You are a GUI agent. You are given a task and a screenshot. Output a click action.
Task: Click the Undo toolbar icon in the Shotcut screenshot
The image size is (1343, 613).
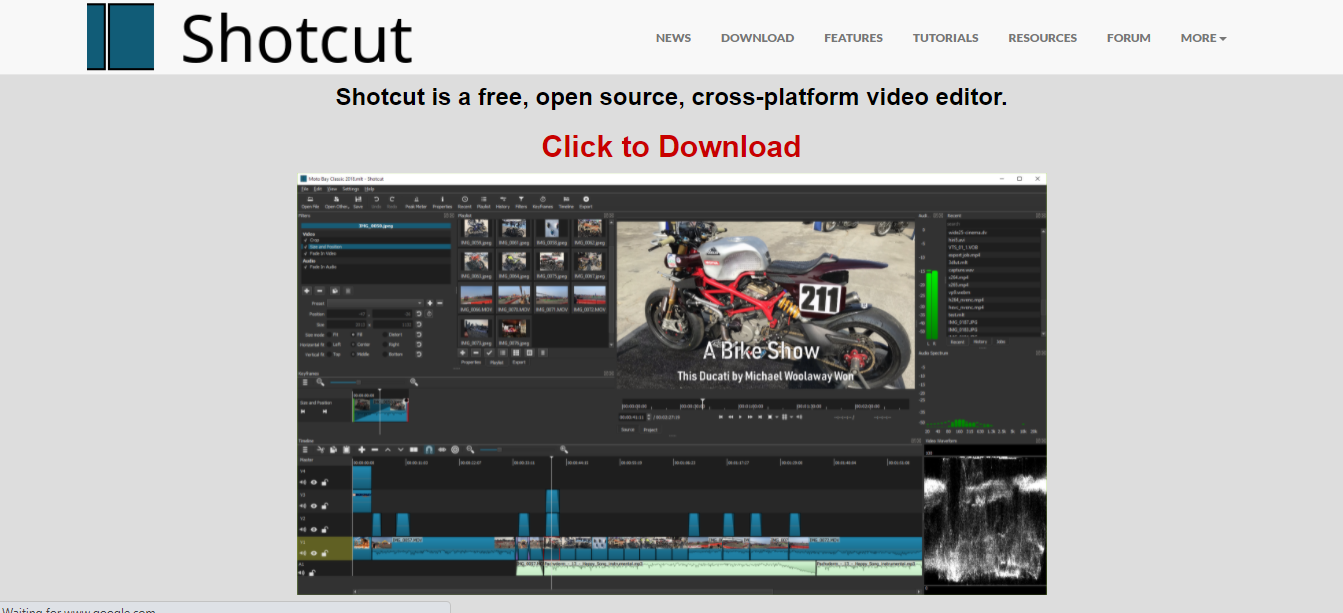[x=376, y=202]
